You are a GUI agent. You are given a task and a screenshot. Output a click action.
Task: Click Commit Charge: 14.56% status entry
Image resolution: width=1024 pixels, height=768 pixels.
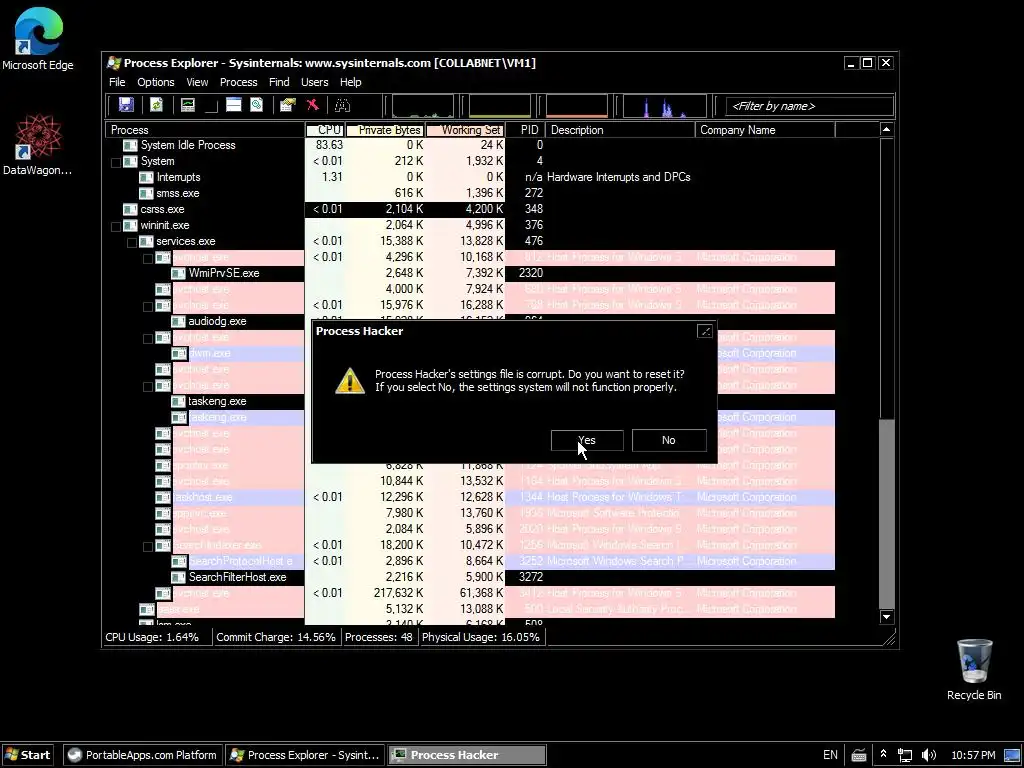pyautogui.click(x=276, y=637)
